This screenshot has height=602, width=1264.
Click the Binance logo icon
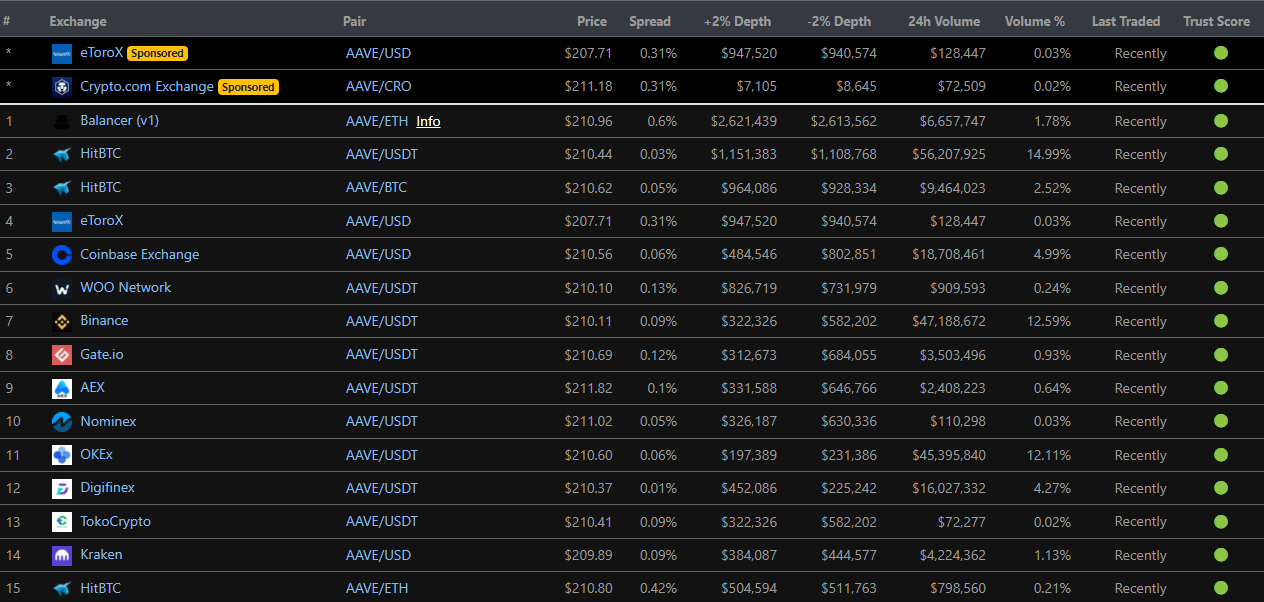[x=62, y=321]
